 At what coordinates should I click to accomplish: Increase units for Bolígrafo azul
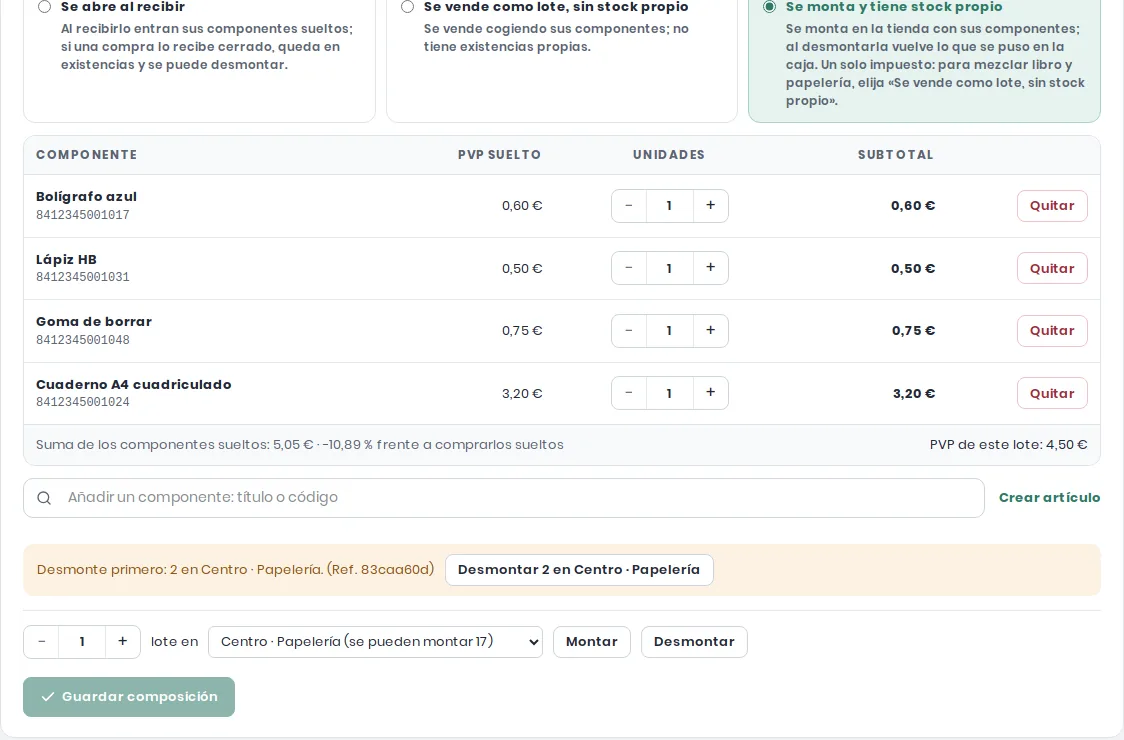pos(710,206)
